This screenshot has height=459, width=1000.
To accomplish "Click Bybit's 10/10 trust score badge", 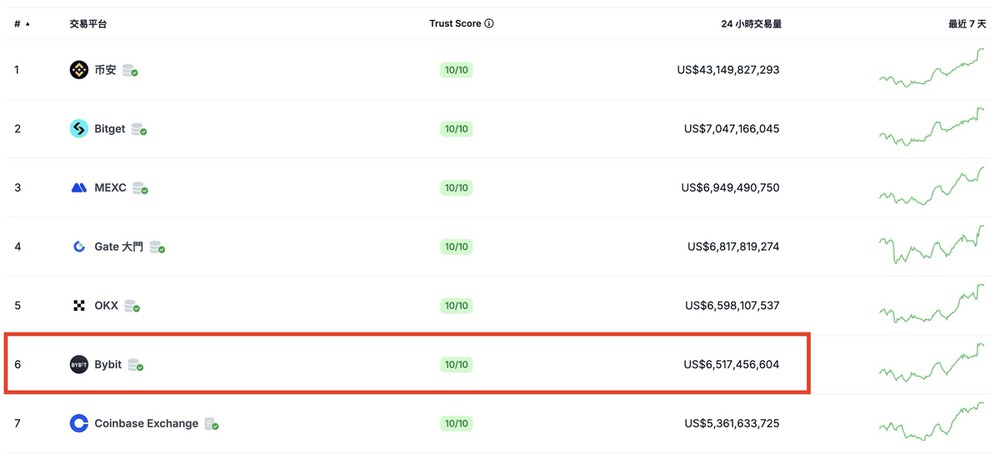I will pyautogui.click(x=456, y=365).
